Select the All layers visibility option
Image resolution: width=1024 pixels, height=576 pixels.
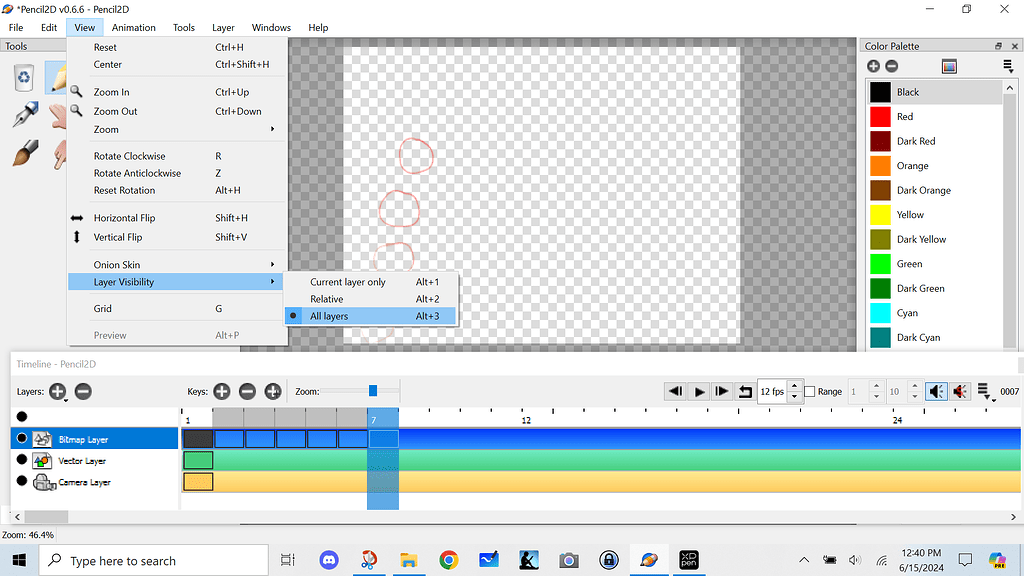point(370,316)
